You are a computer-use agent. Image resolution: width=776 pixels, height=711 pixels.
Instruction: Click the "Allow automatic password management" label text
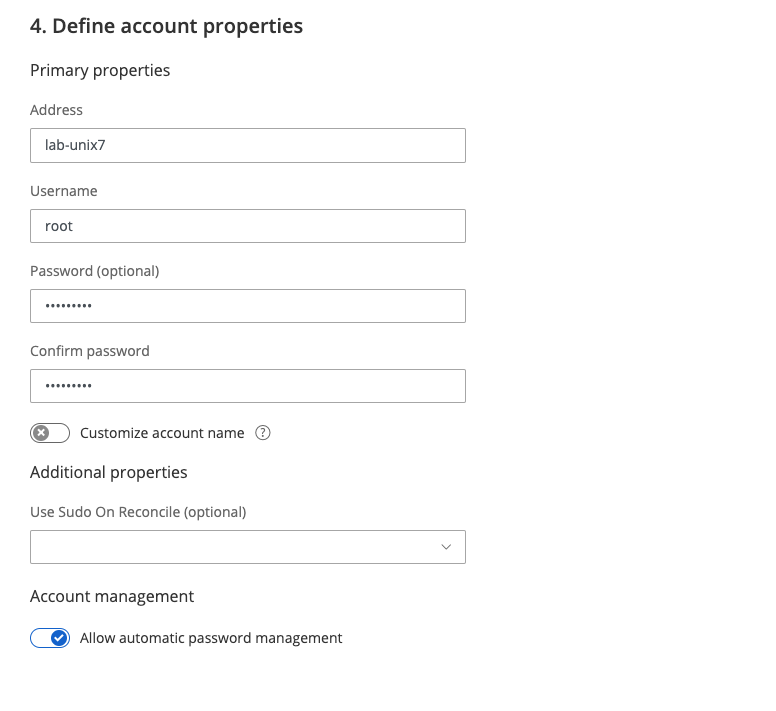tap(211, 638)
